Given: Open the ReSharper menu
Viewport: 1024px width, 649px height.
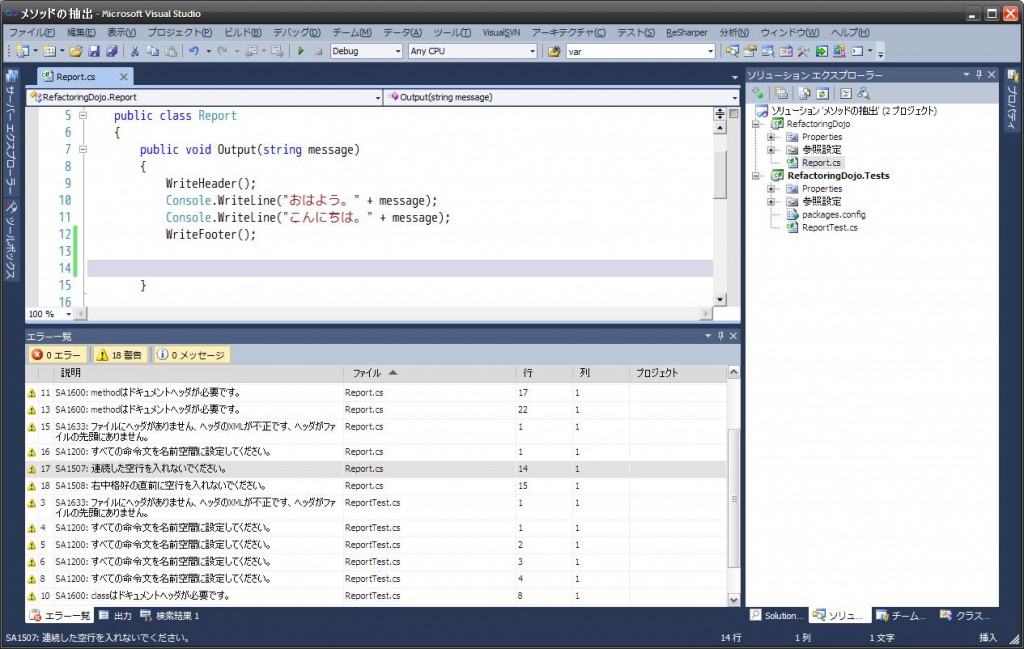Looking at the screenshot, I should (x=686, y=32).
